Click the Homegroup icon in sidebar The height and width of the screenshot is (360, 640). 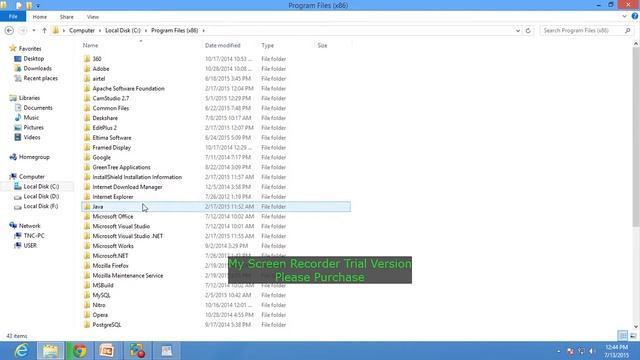pos(13,157)
